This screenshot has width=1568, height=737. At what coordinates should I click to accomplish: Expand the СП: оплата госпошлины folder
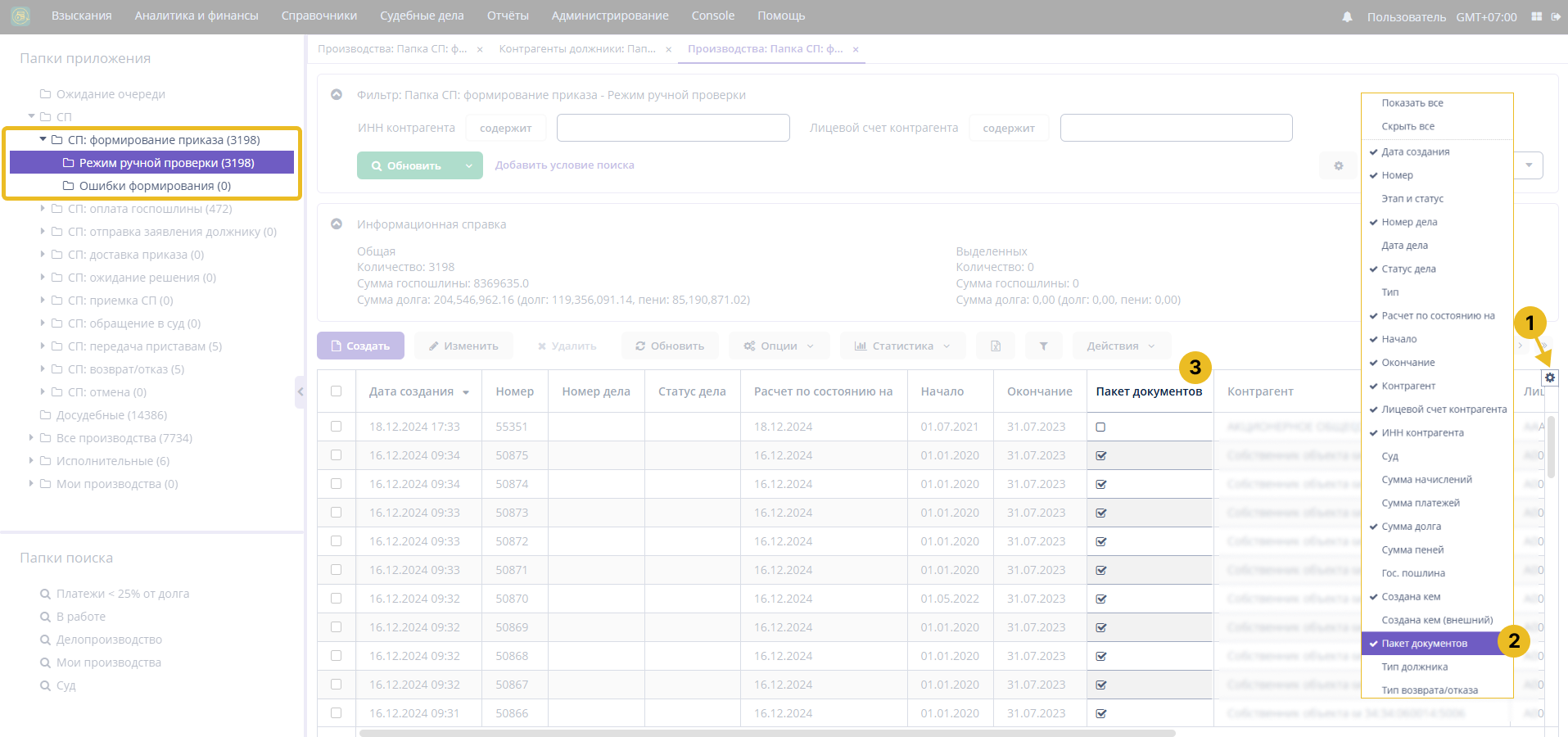[43, 209]
